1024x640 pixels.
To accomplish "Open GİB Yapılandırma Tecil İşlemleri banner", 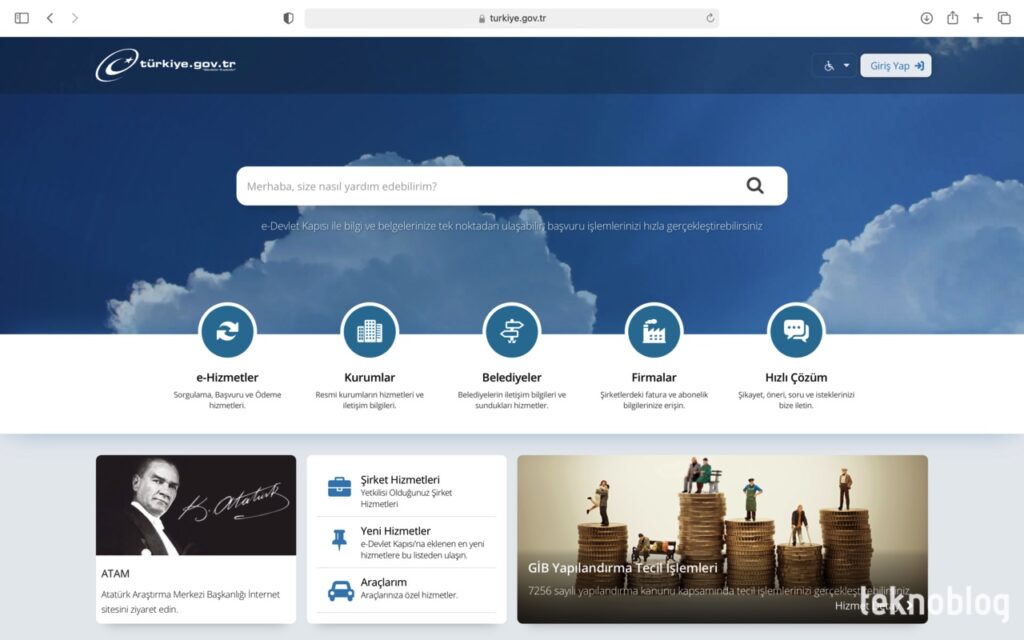I will [722, 538].
